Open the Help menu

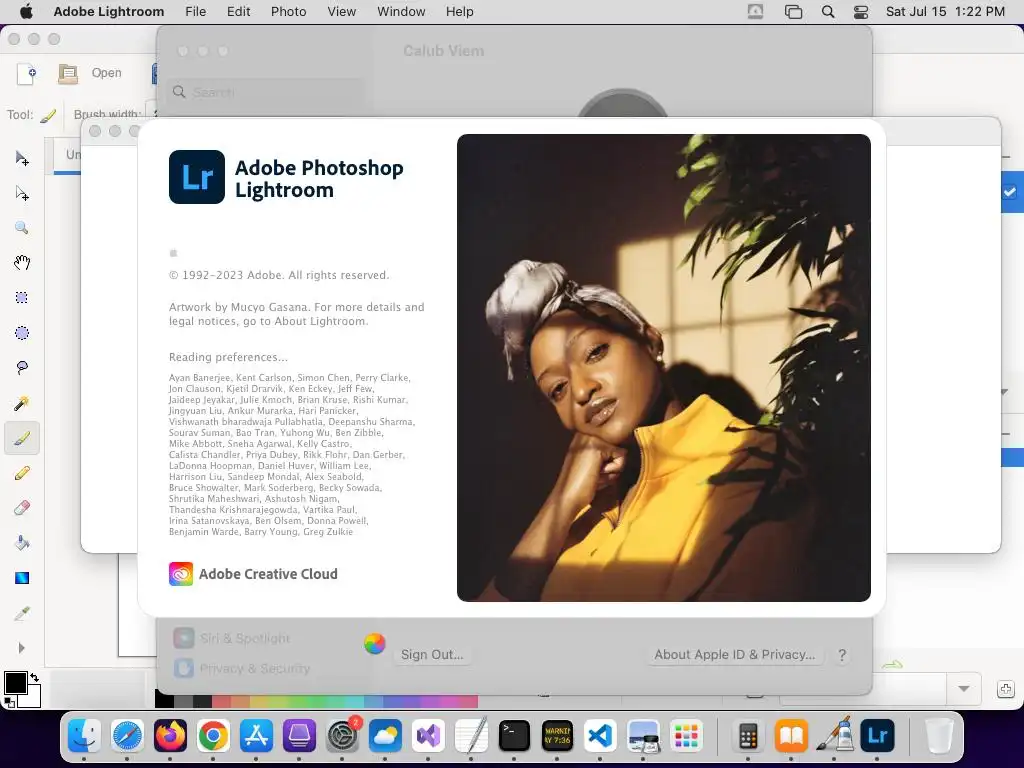click(459, 12)
